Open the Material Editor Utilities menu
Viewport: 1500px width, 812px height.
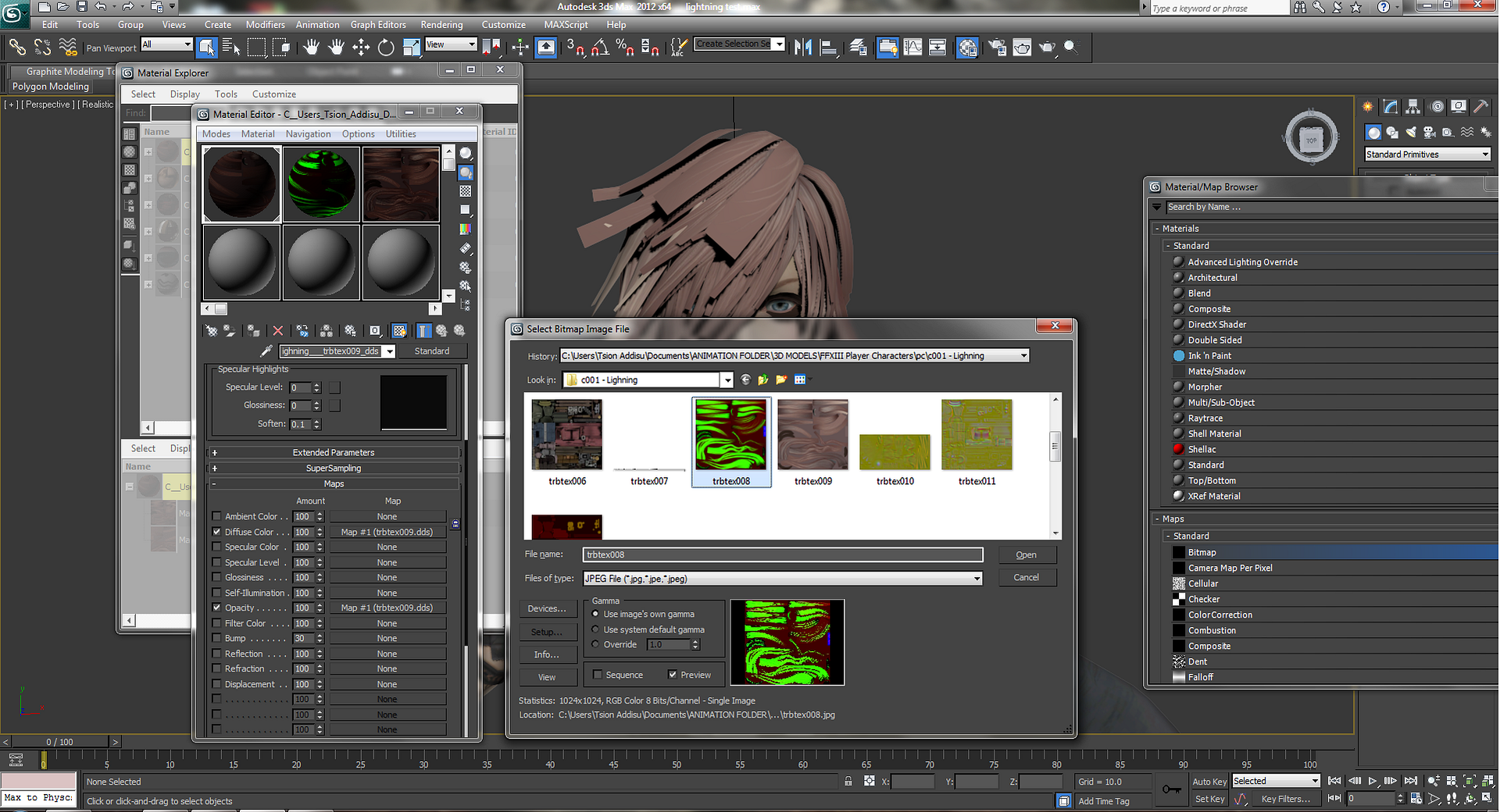click(x=400, y=134)
